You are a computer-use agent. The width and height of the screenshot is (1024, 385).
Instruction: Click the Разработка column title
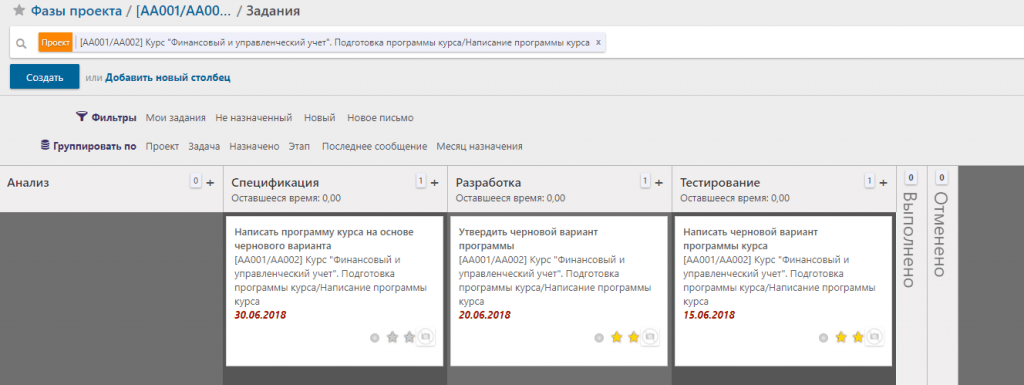click(x=488, y=183)
